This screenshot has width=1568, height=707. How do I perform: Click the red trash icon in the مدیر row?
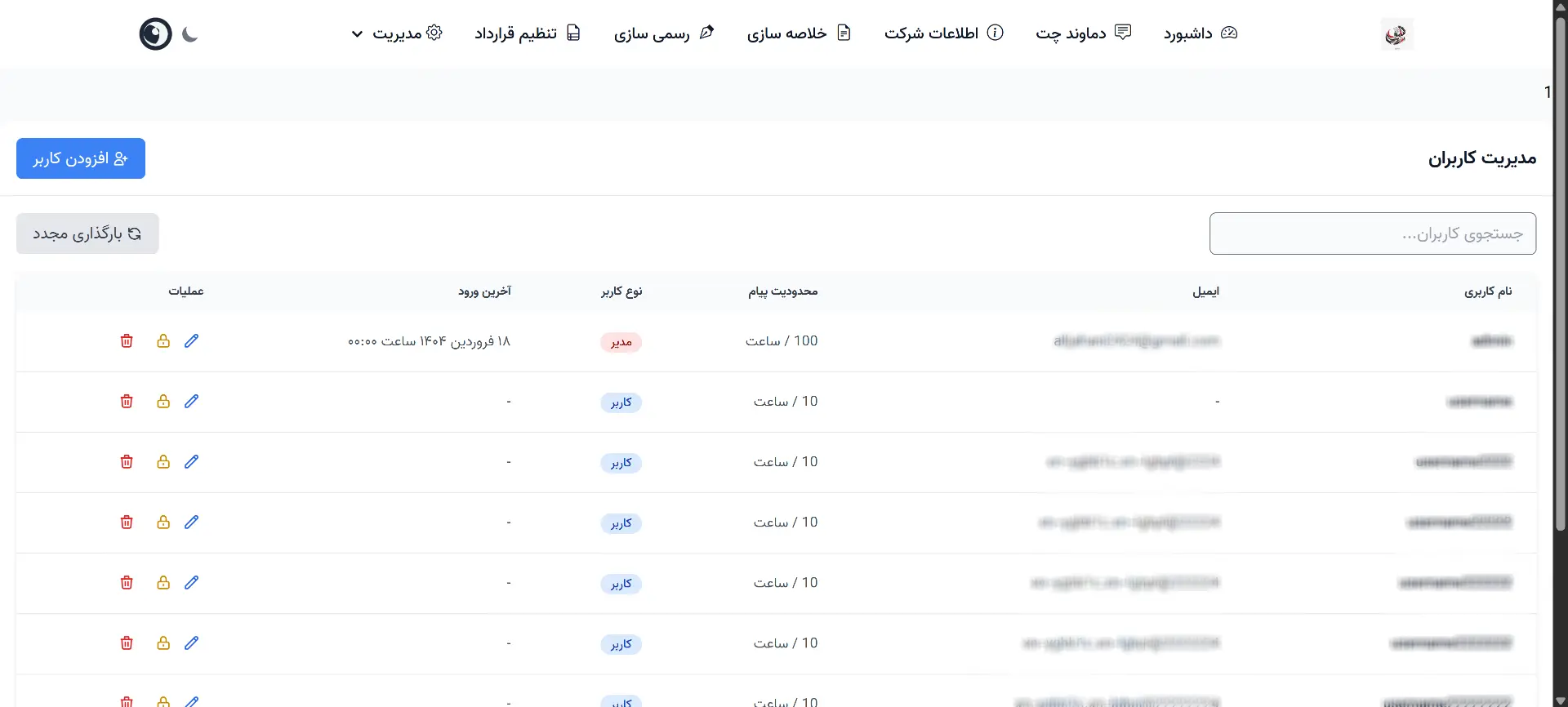pos(127,340)
